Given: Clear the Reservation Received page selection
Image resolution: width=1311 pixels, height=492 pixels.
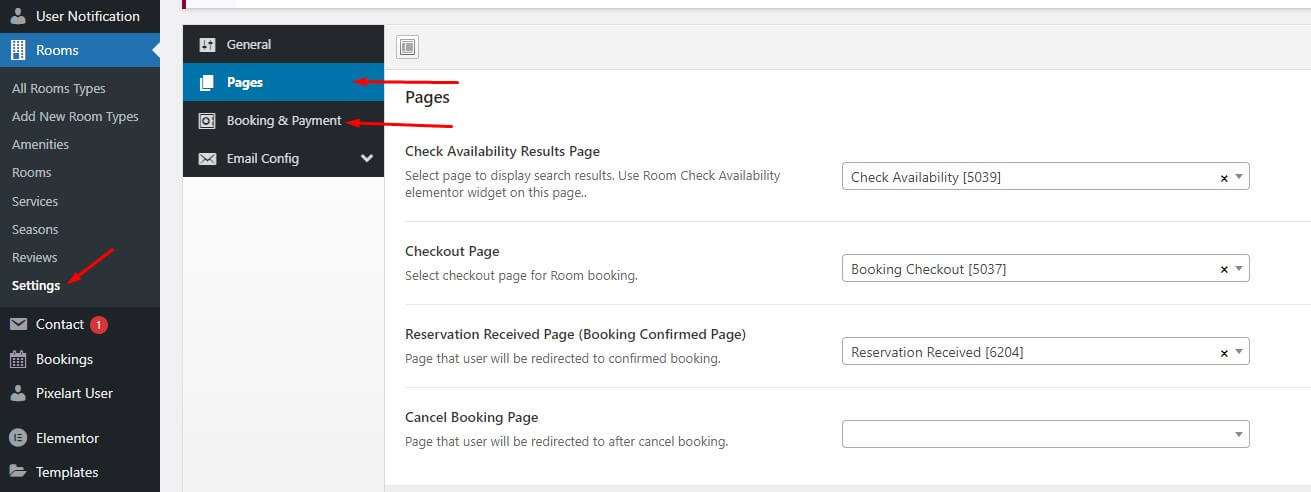Looking at the screenshot, I should pos(1224,353).
